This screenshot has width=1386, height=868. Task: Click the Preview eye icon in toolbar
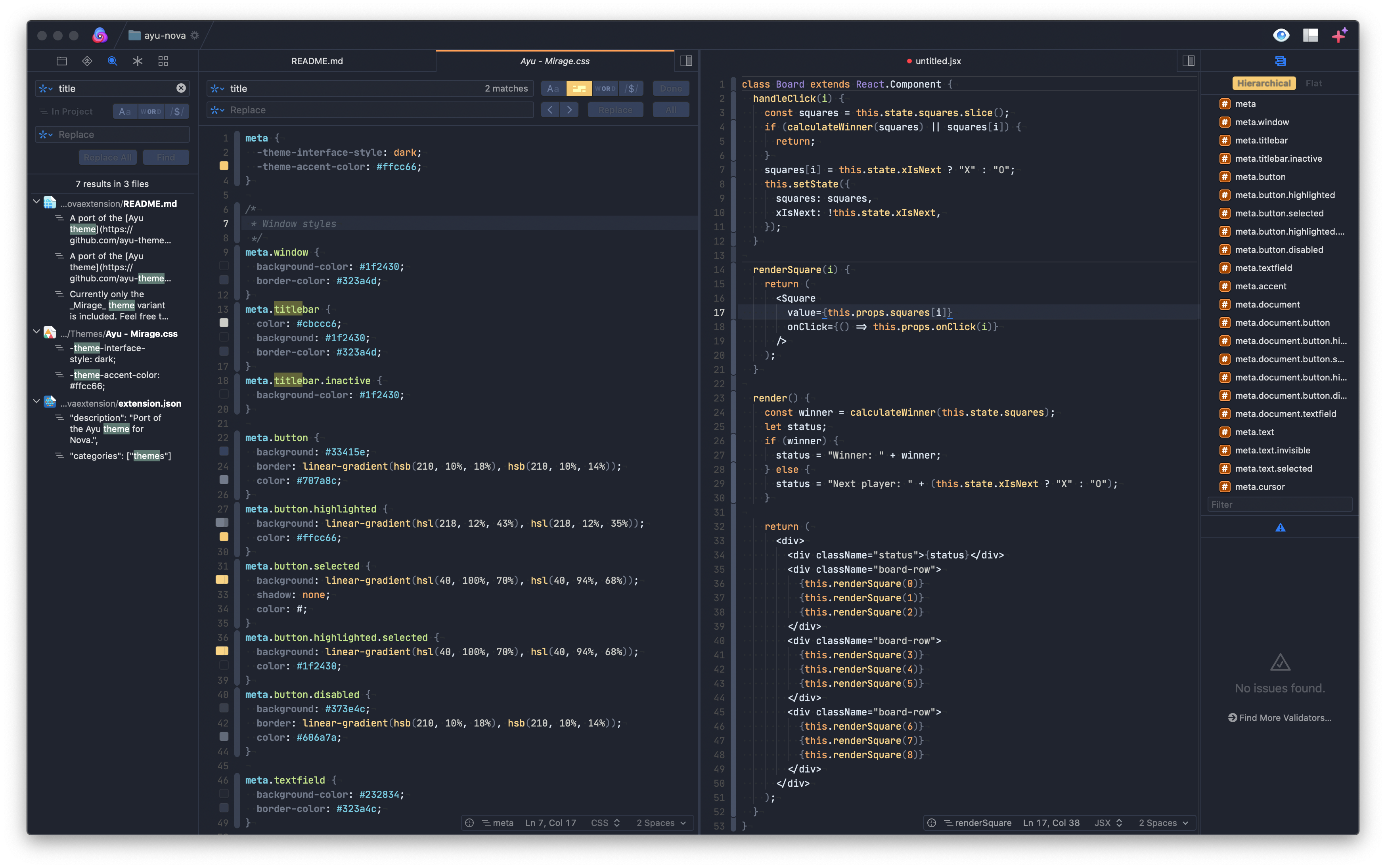(x=1281, y=36)
